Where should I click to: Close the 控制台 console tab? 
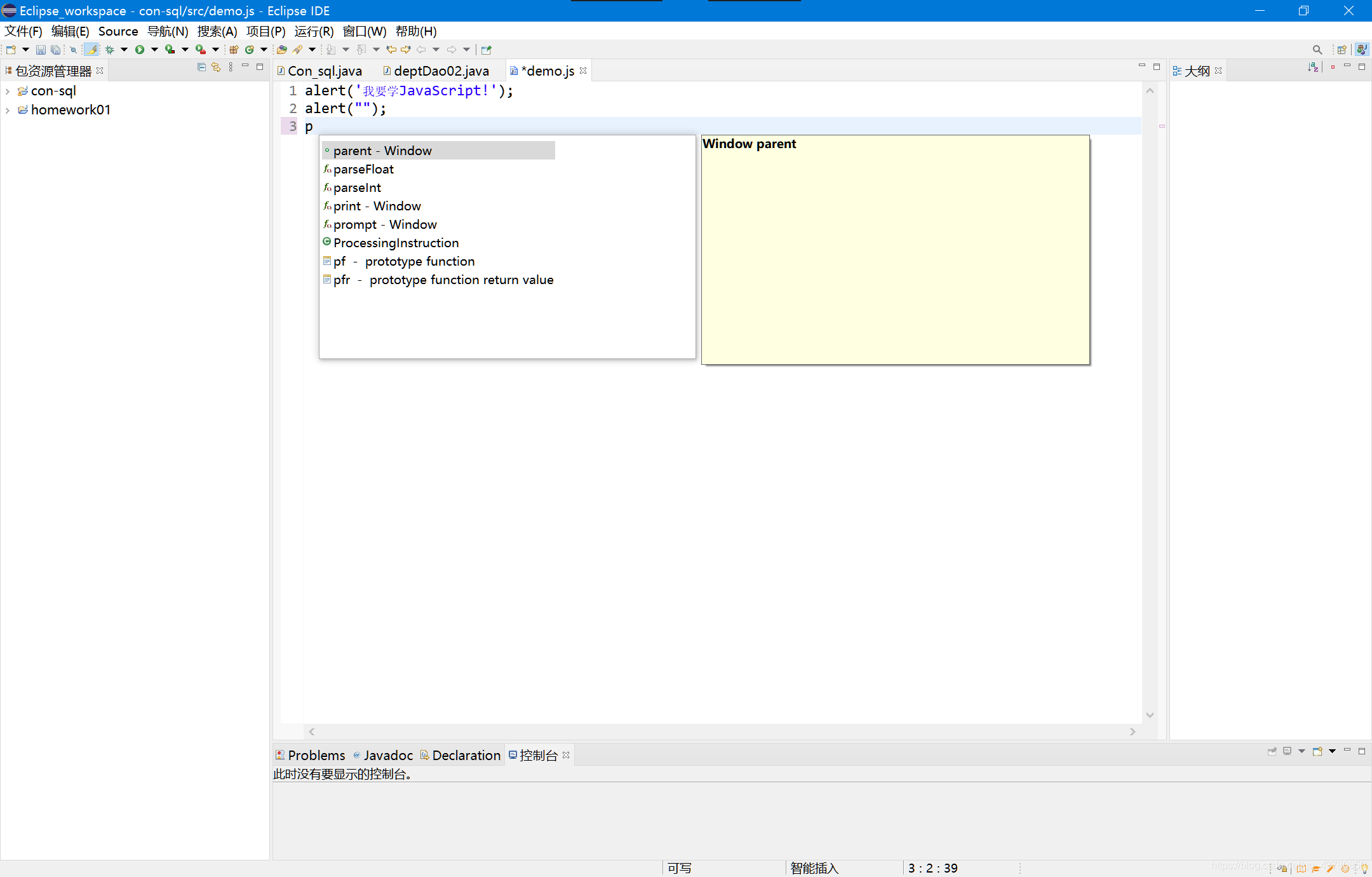tap(566, 755)
